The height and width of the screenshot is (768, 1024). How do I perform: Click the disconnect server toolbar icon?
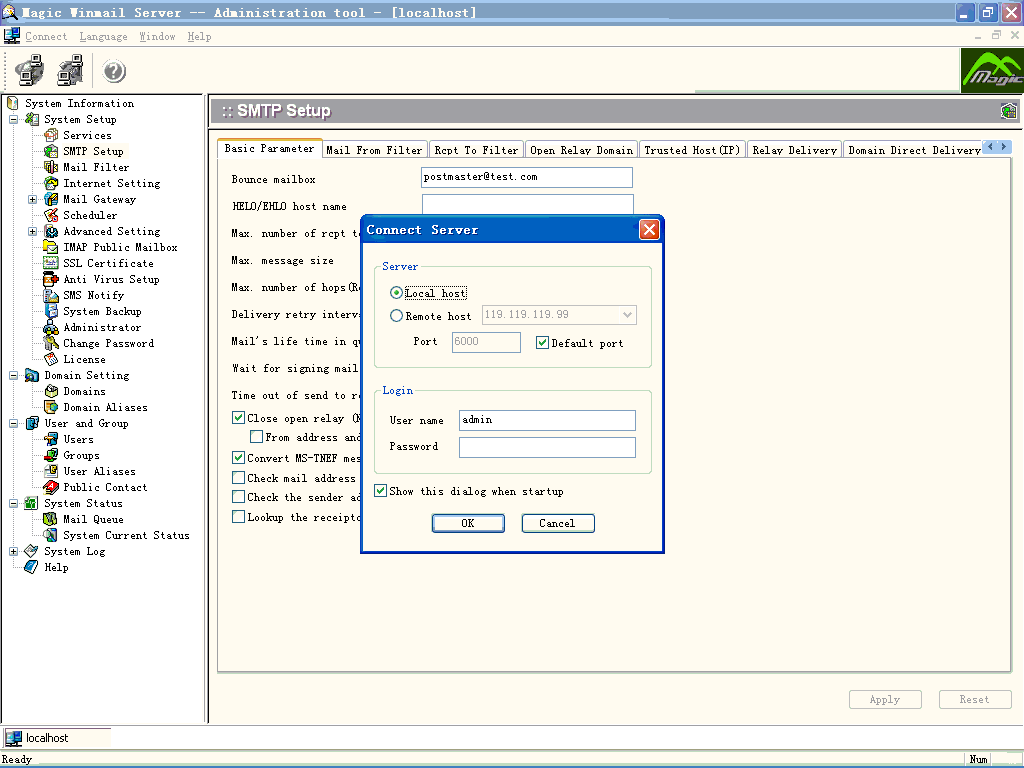tap(71, 71)
